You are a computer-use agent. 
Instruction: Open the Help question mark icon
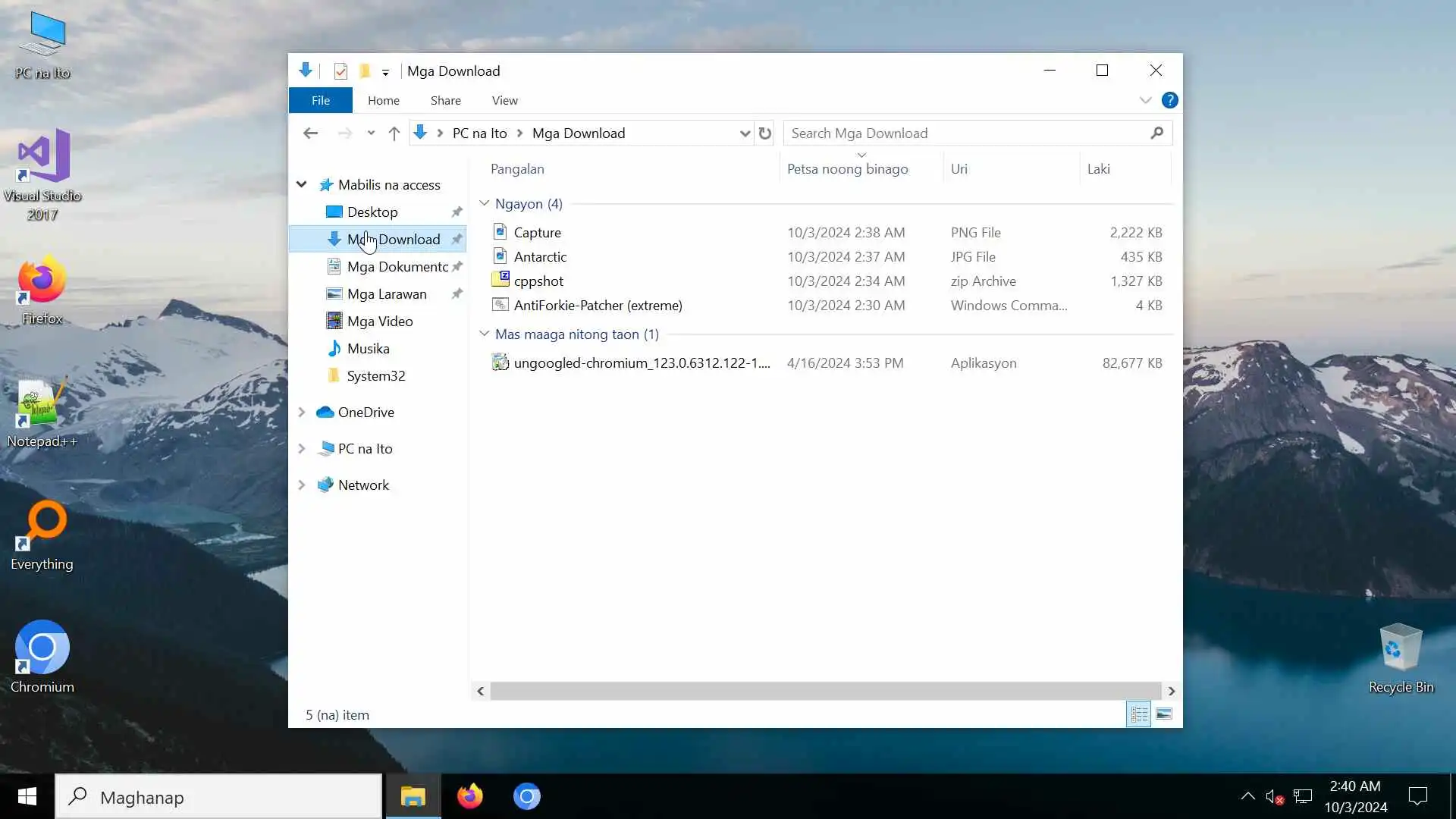(1169, 100)
